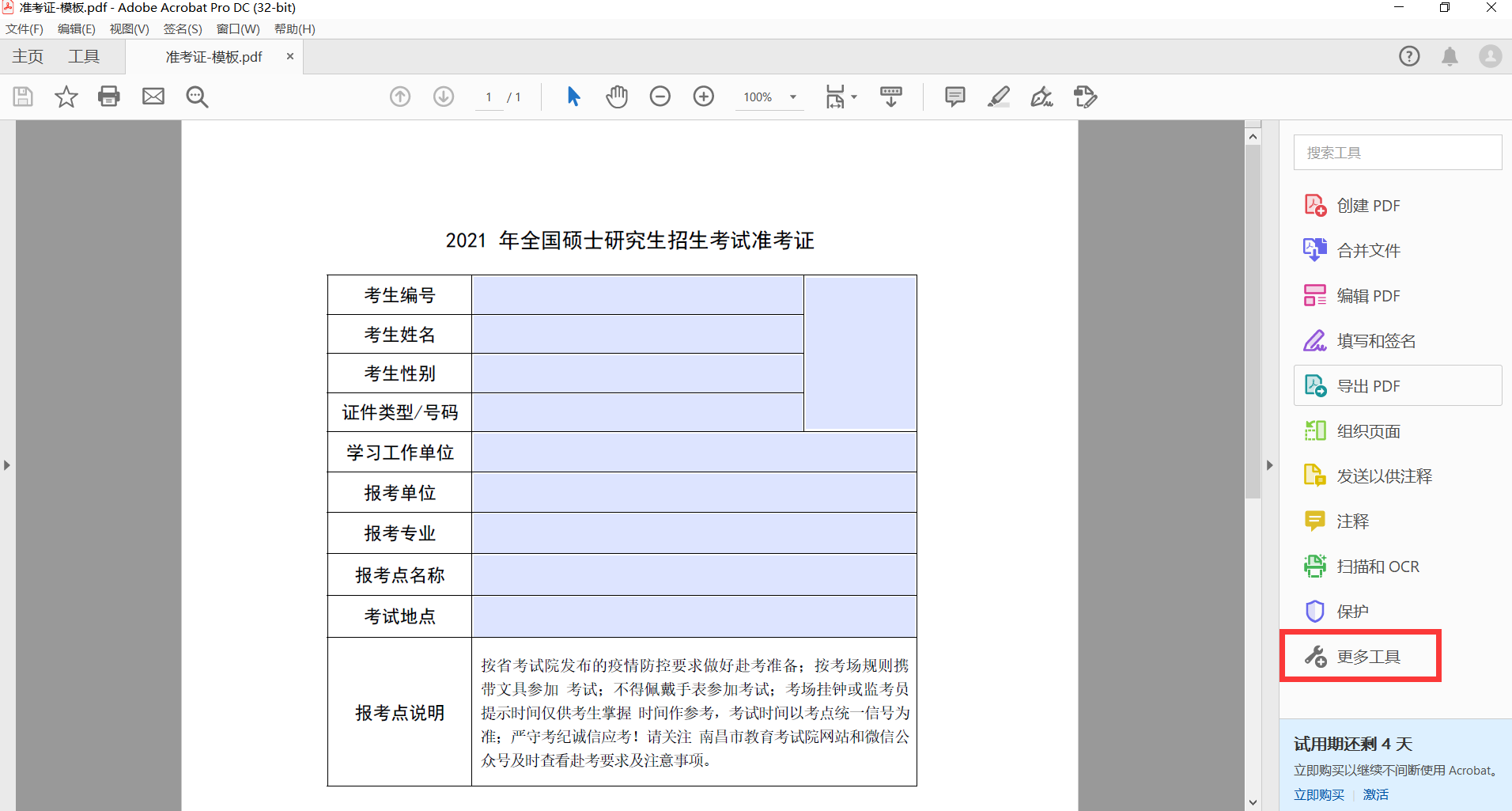The height and width of the screenshot is (811, 1512).
Task: Go to the previous page with the up arrow
Action: tap(400, 97)
